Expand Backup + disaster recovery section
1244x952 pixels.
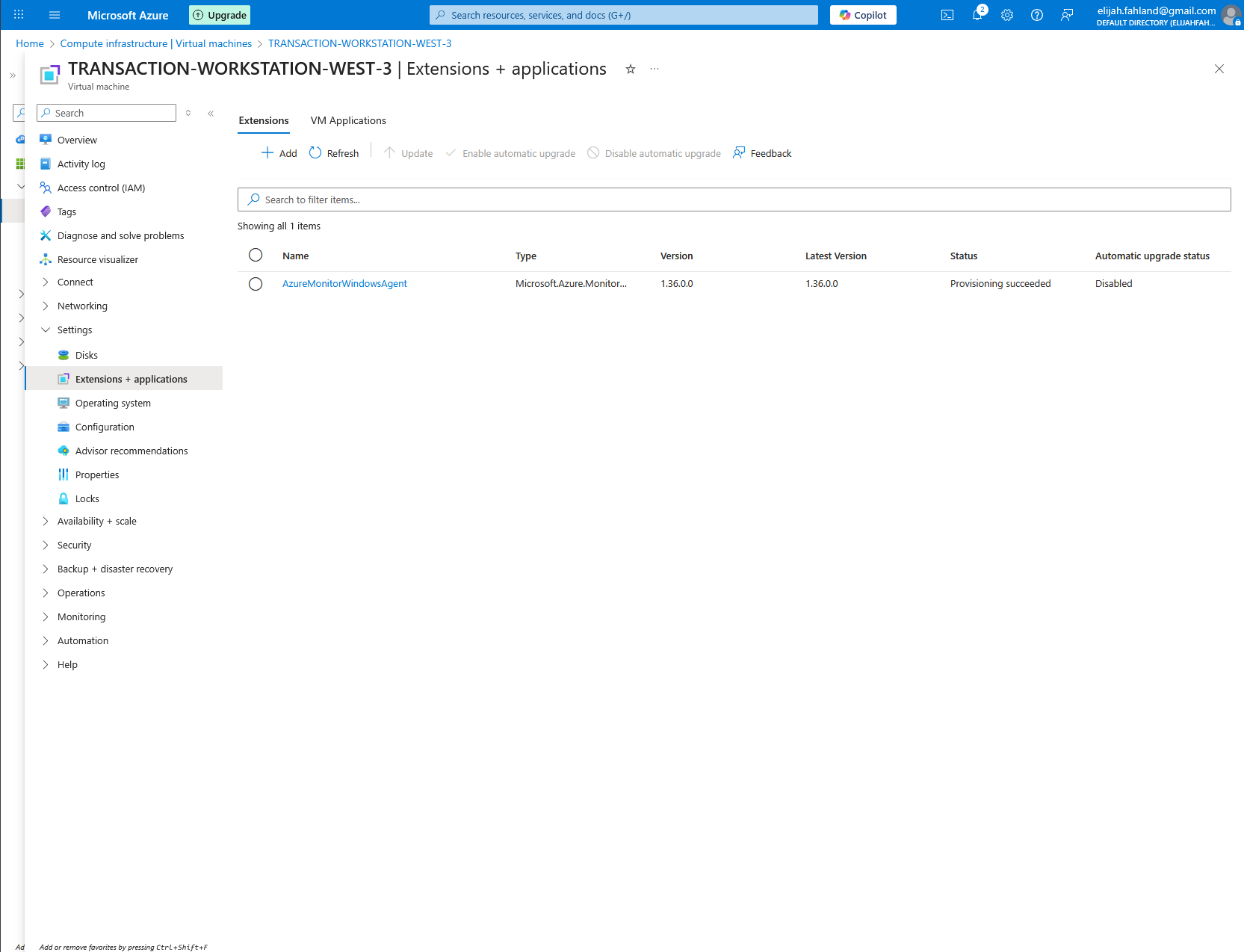[46, 569]
